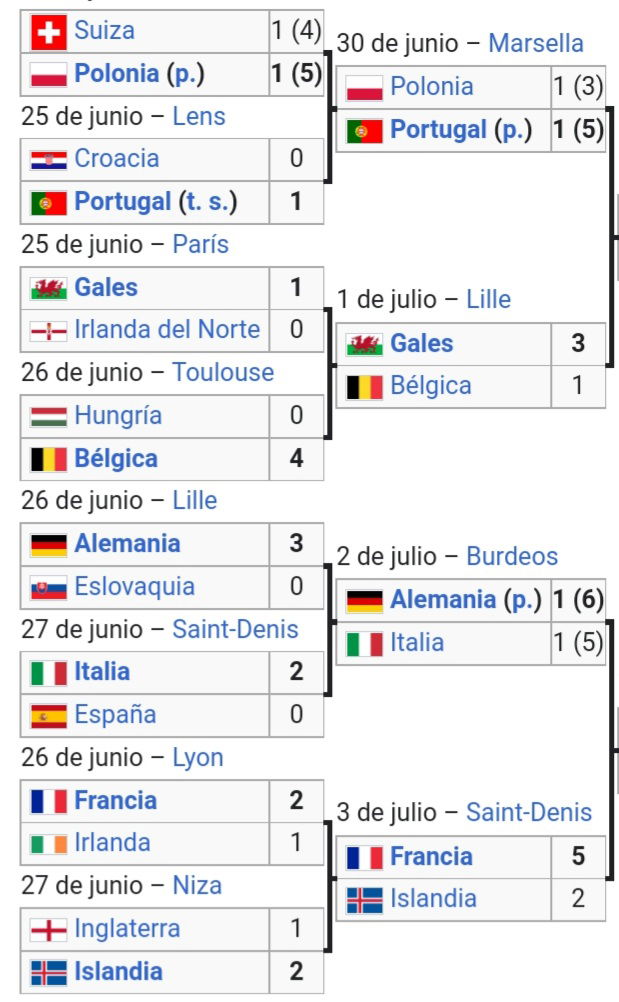Follow the Toulouse venue link
Viewport: 619px width, 1002px height.
click(223, 373)
